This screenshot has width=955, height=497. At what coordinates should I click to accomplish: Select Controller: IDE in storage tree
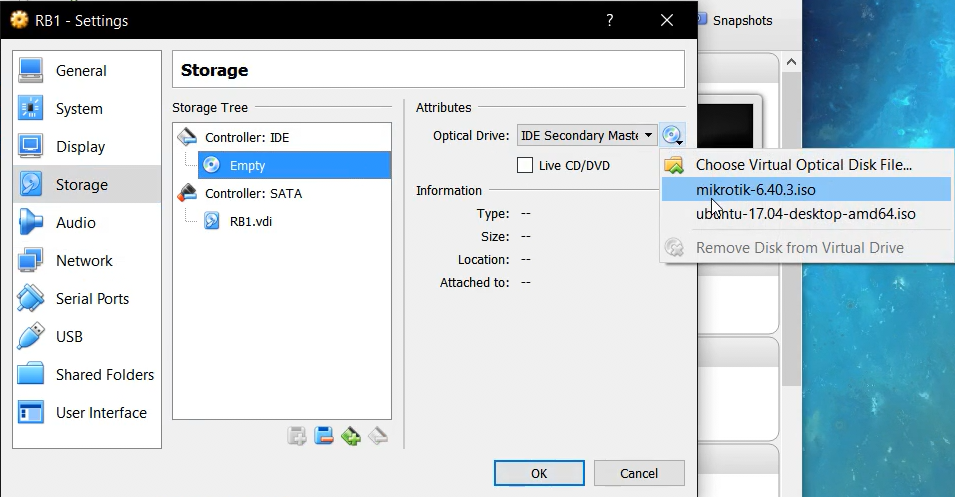tap(282, 137)
